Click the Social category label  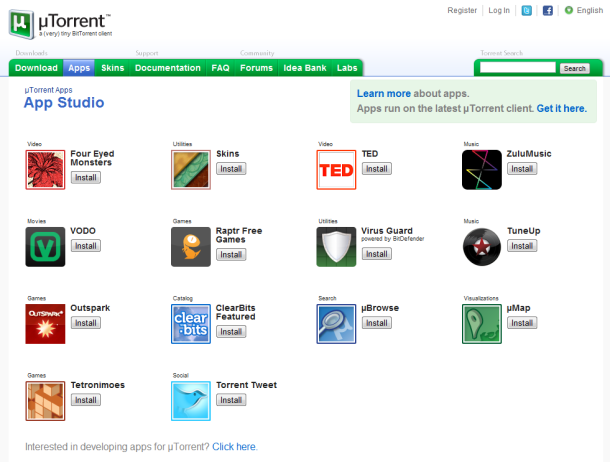[181, 375]
